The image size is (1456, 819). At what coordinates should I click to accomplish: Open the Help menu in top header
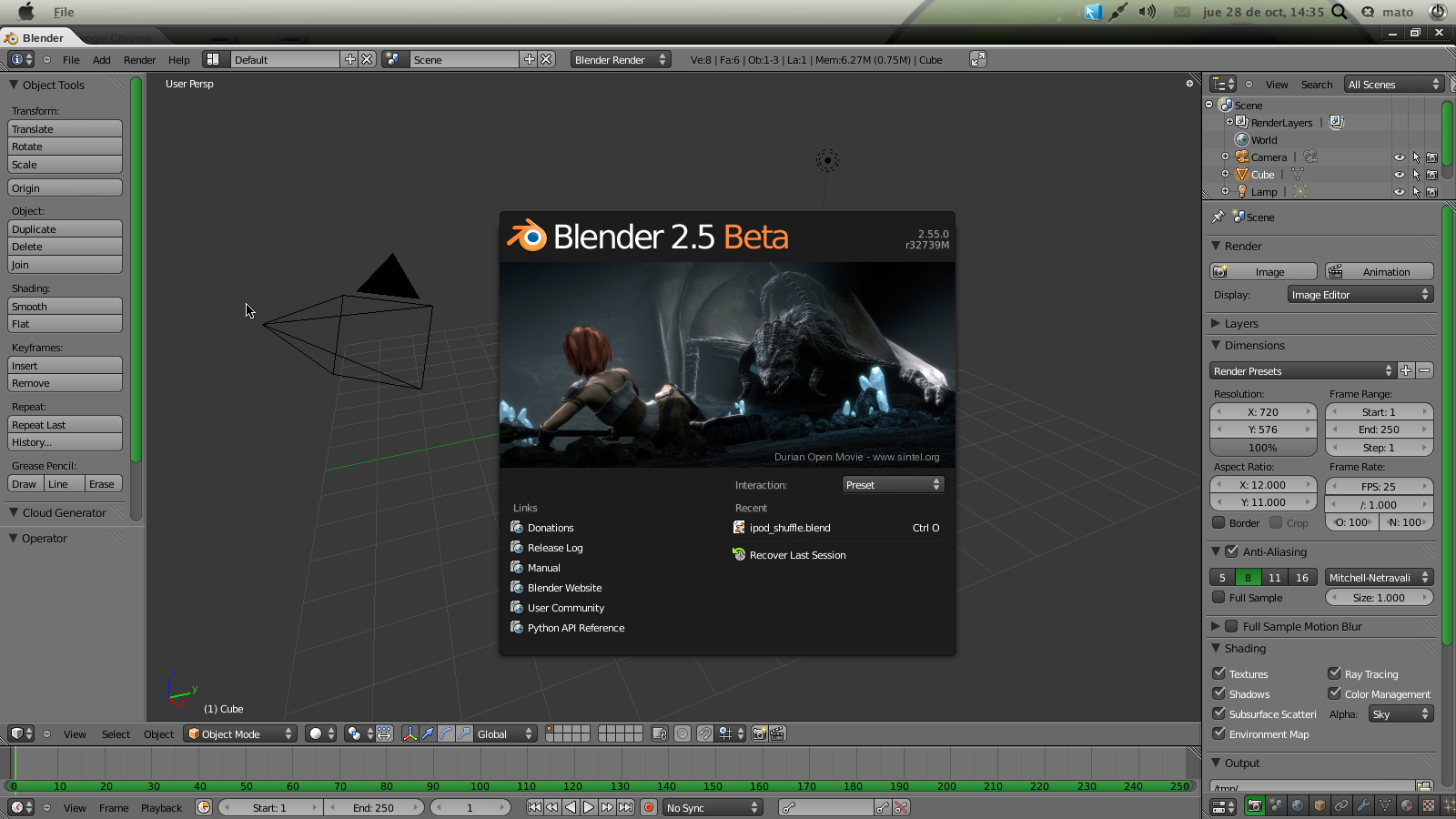coord(179,60)
